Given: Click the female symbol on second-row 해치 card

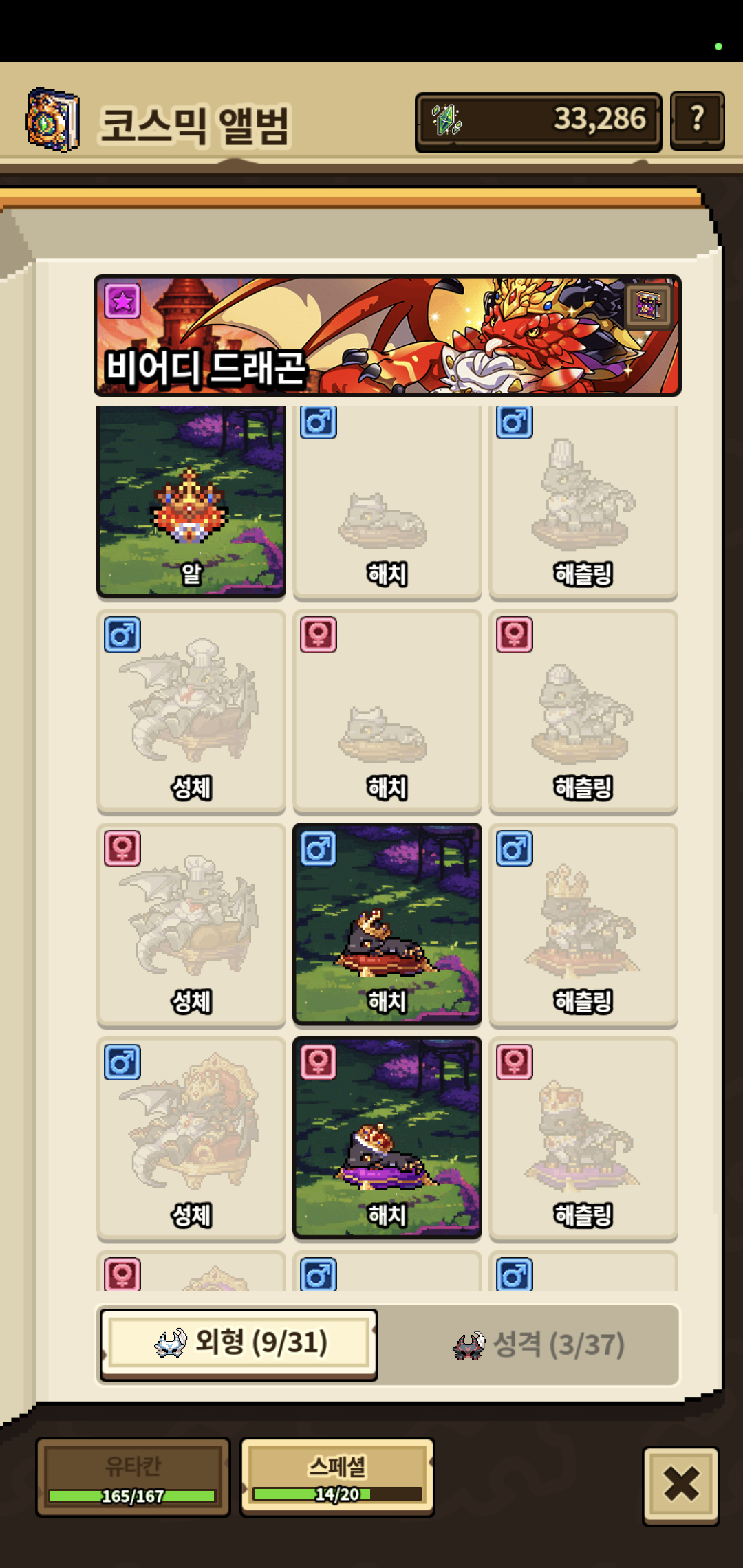Looking at the screenshot, I should 319,634.
